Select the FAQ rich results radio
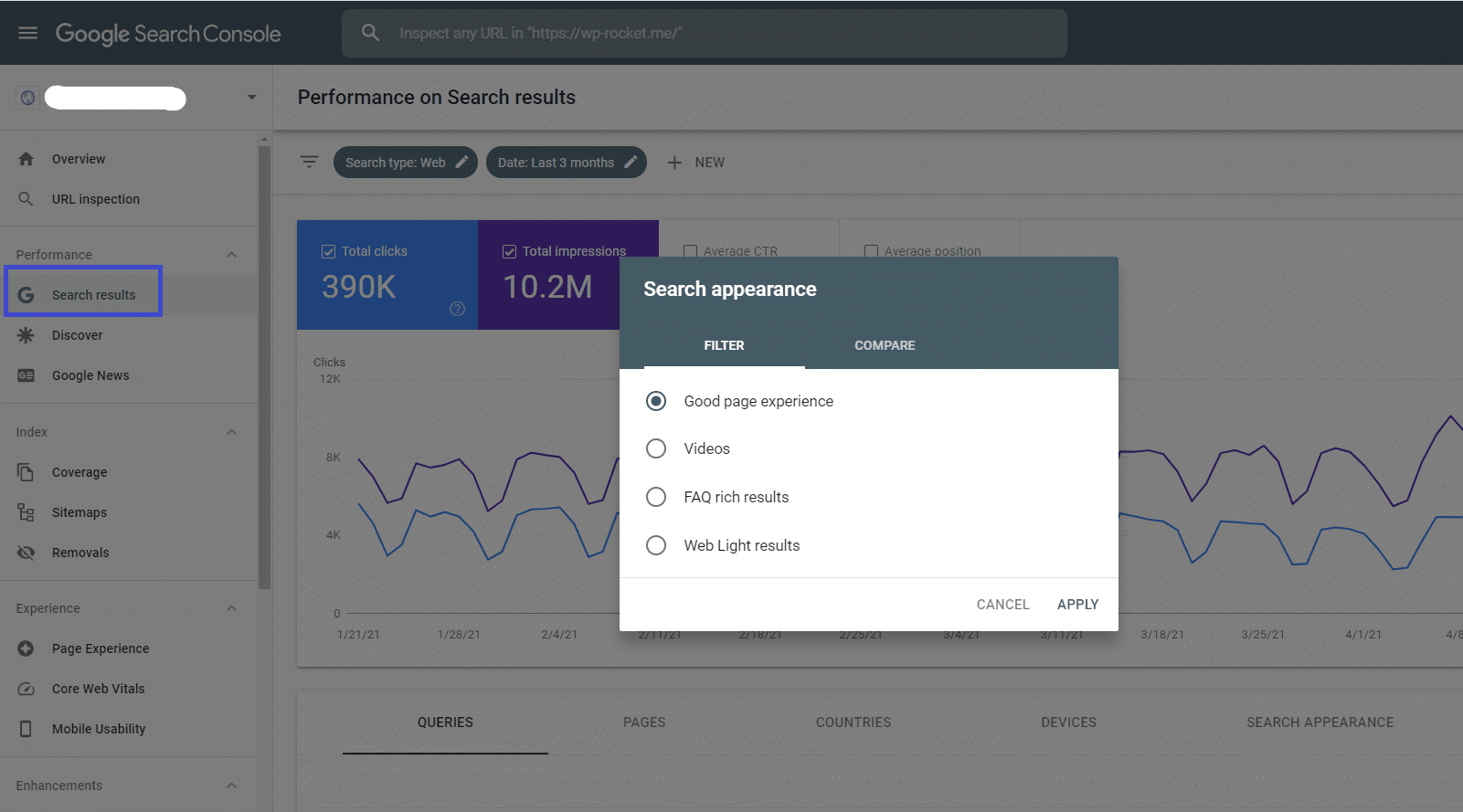This screenshot has height=812, width=1463. (x=656, y=497)
